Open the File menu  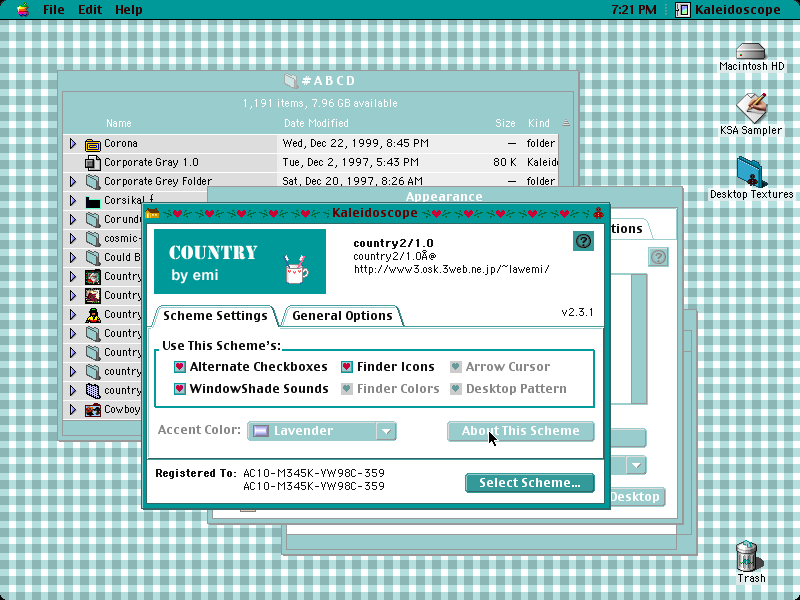point(54,10)
